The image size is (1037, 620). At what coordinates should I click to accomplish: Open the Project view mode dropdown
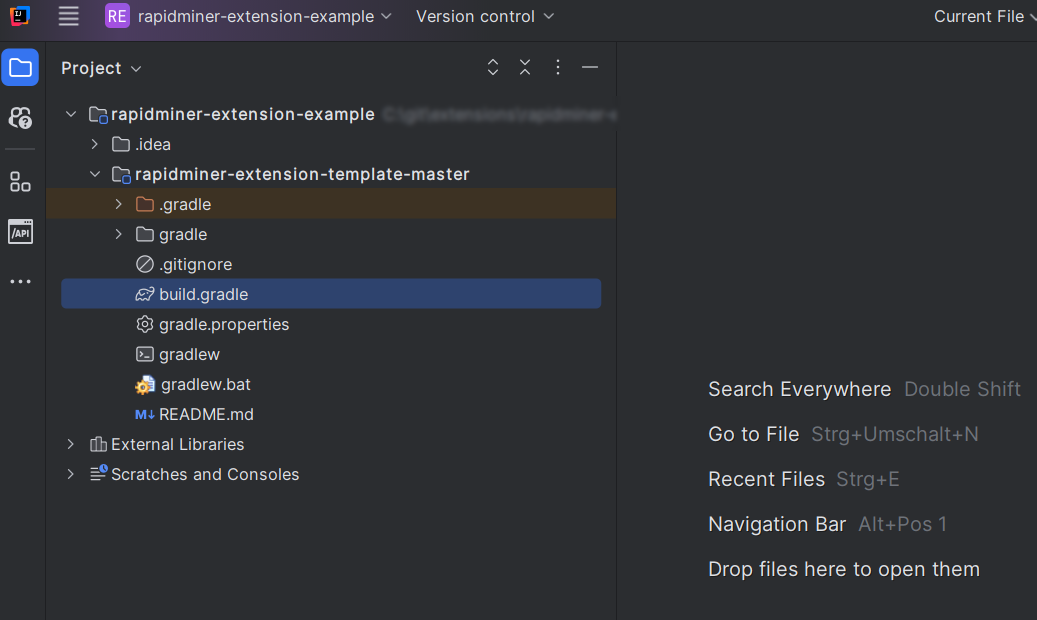pos(100,67)
